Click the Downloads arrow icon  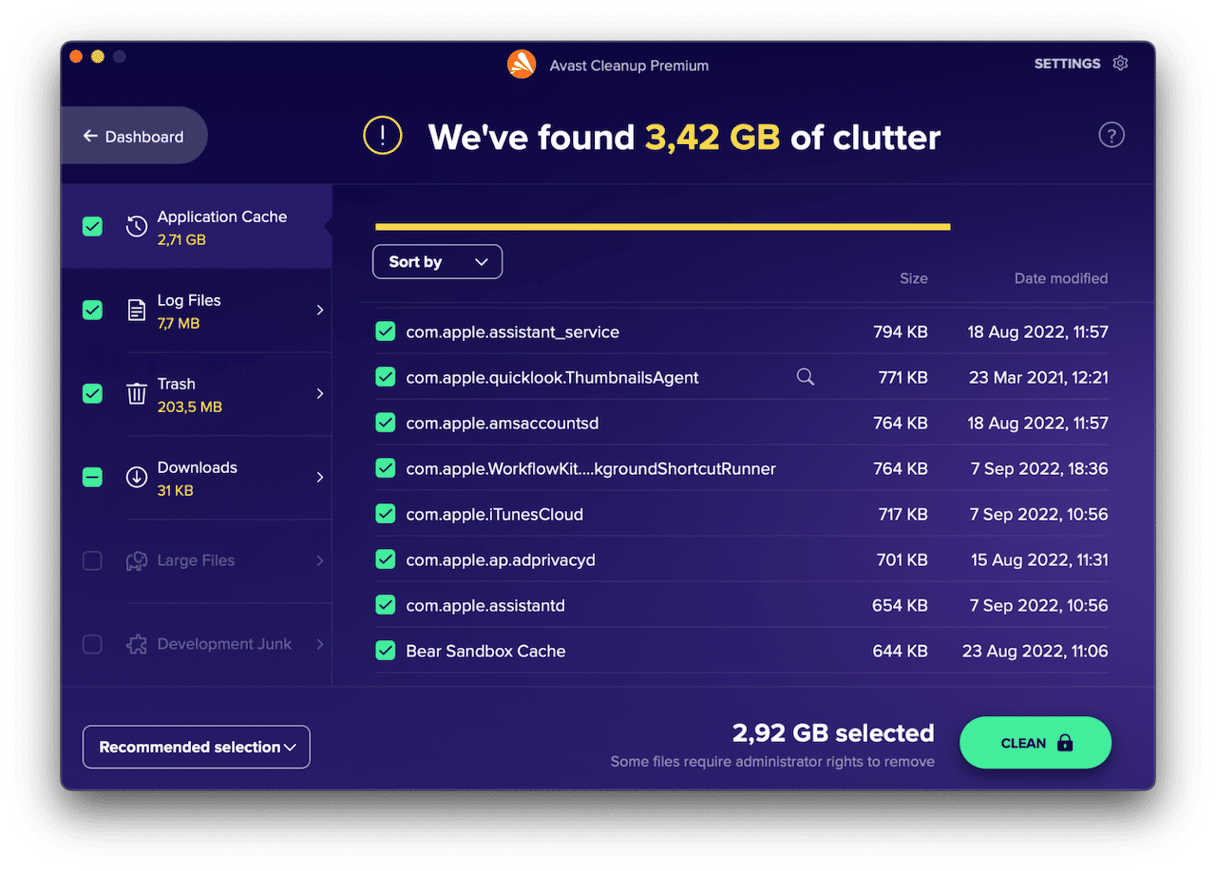[x=136, y=478]
